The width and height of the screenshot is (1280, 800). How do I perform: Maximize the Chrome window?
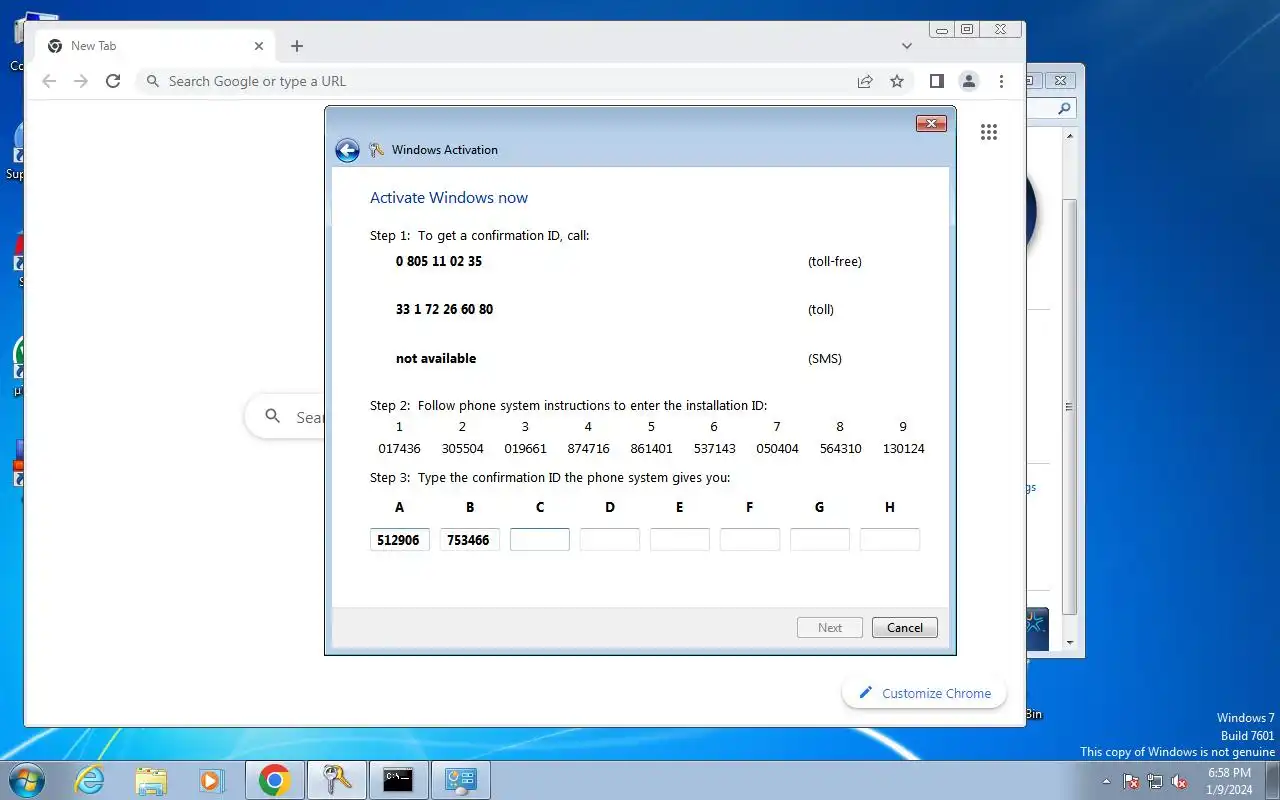[967, 30]
